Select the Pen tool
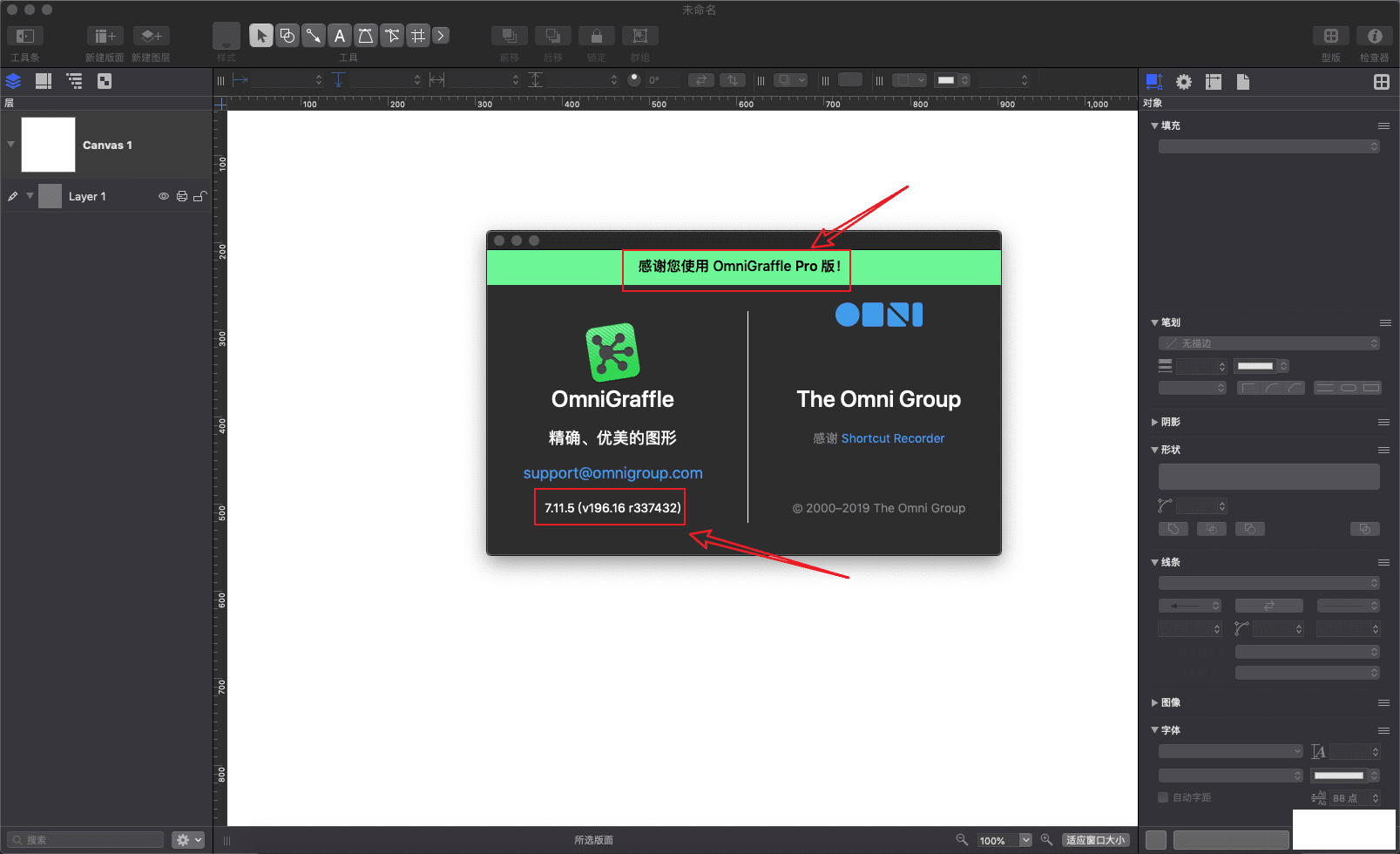Screen dimensions: 1400x854 pos(366,36)
